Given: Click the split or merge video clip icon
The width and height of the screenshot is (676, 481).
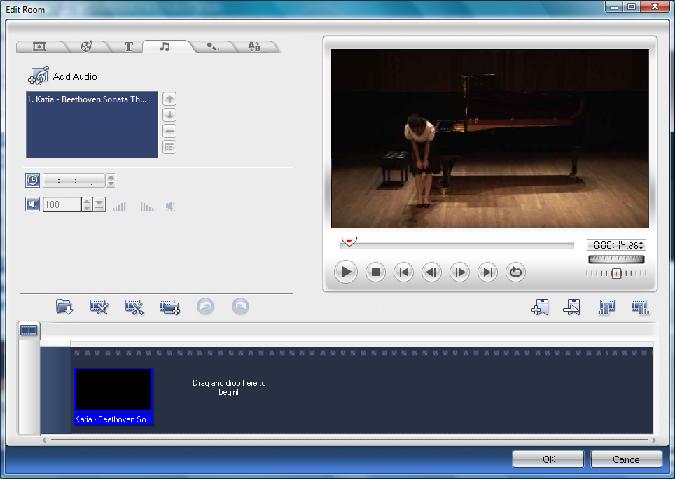Looking at the screenshot, I should coord(170,307).
